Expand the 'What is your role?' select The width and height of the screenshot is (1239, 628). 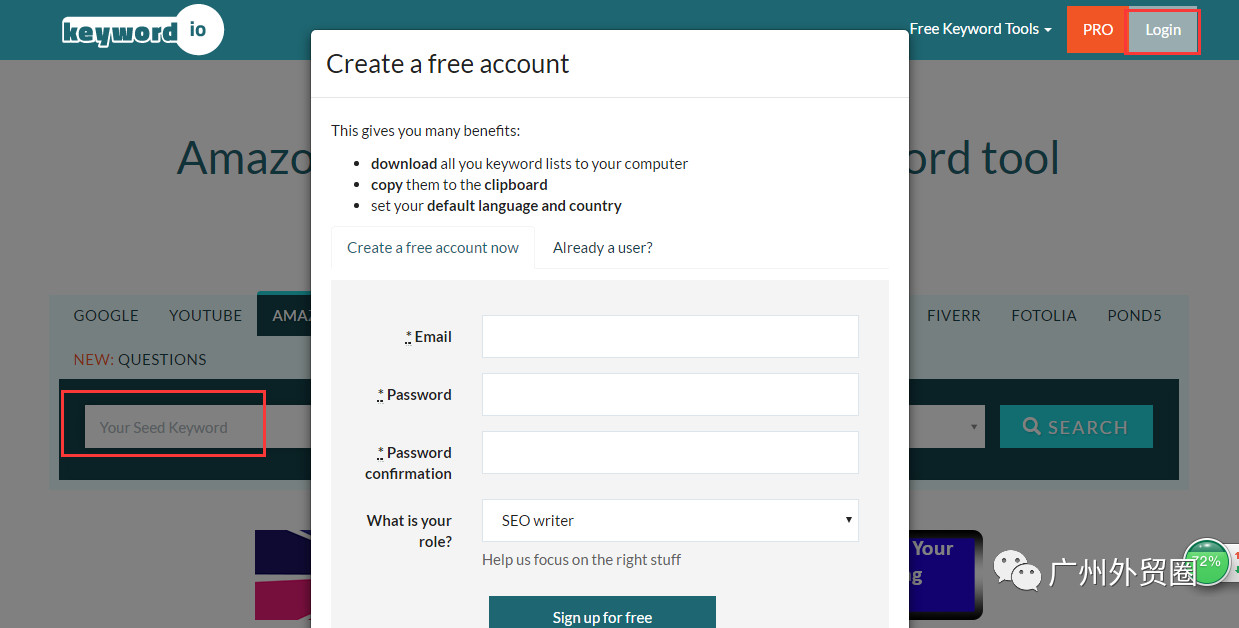pos(670,520)
